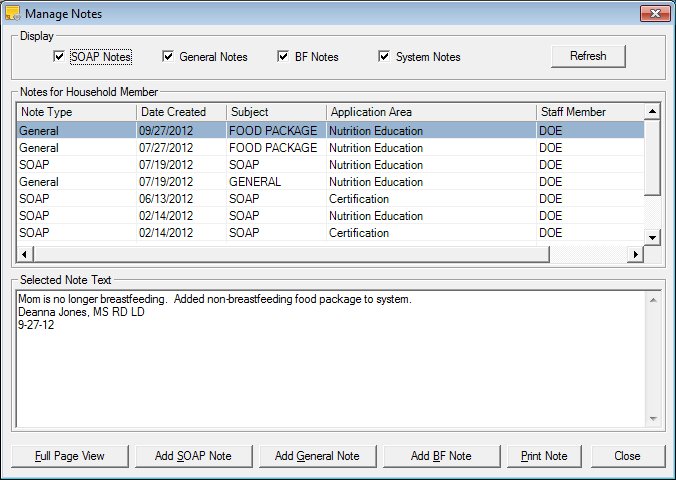Click the Manage Notes sticky-note title icon

tap(13, 13)
